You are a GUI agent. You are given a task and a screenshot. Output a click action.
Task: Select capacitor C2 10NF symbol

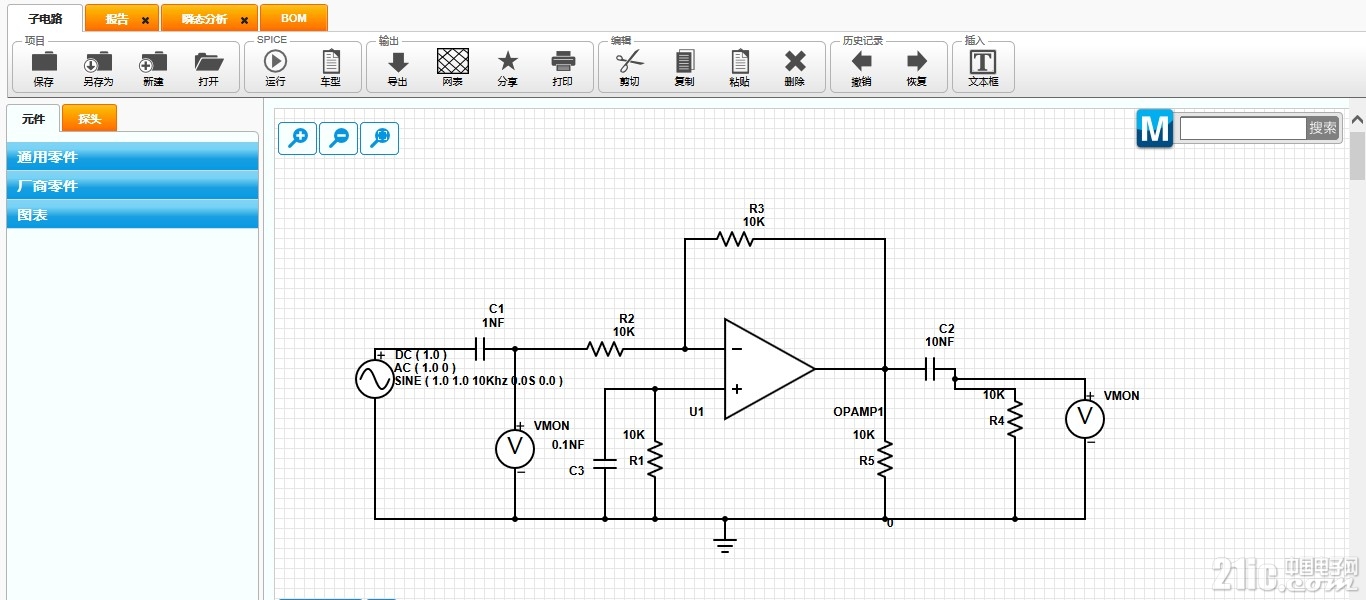point(930,369)
